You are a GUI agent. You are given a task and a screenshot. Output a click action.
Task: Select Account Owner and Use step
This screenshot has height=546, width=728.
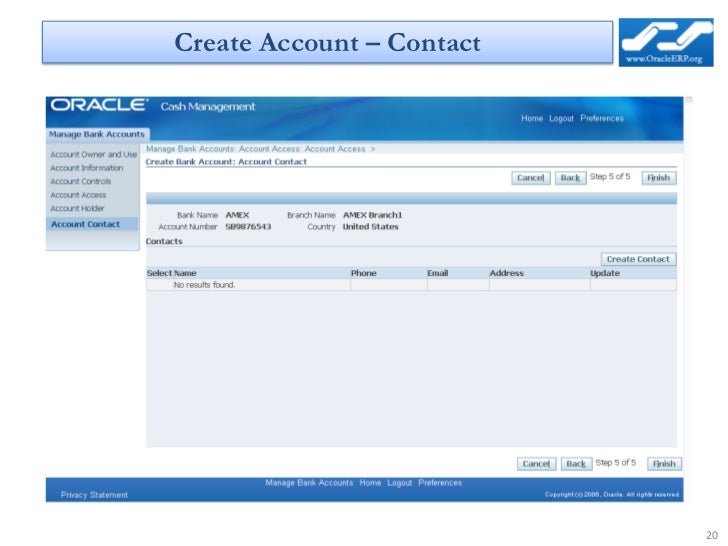pos(94,154)
